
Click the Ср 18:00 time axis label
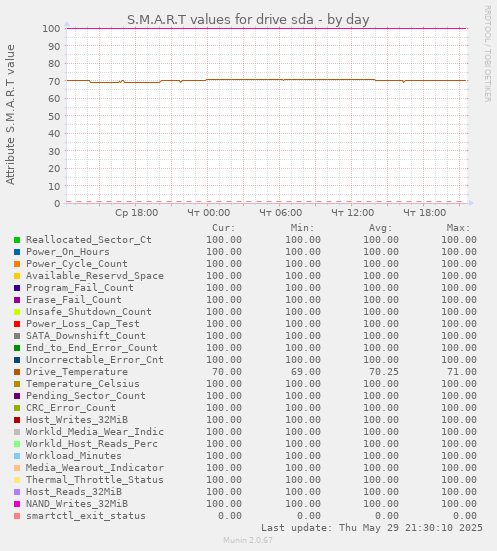click(136, 213)
